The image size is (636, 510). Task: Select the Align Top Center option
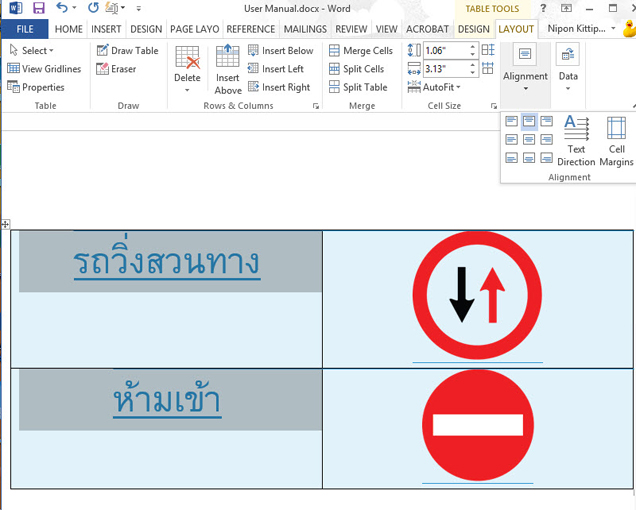pyautogui.click(x=529, y=122)
